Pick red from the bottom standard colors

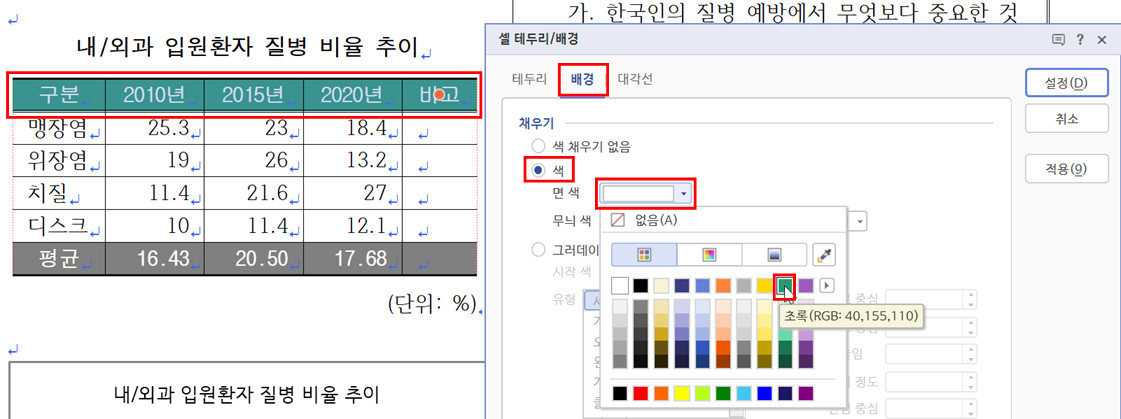tap(641, 393)
